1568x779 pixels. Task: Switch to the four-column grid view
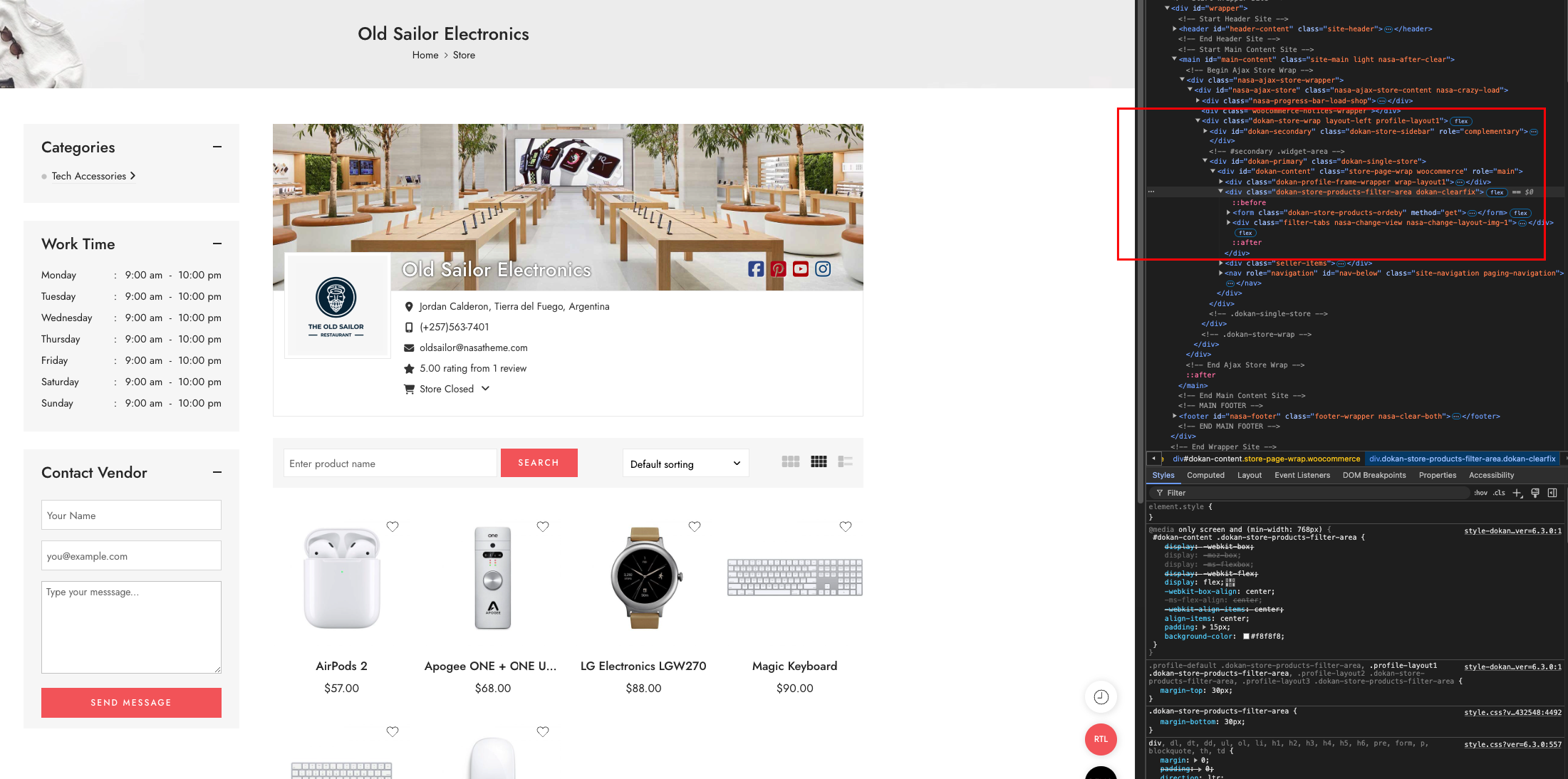(819, 461)
